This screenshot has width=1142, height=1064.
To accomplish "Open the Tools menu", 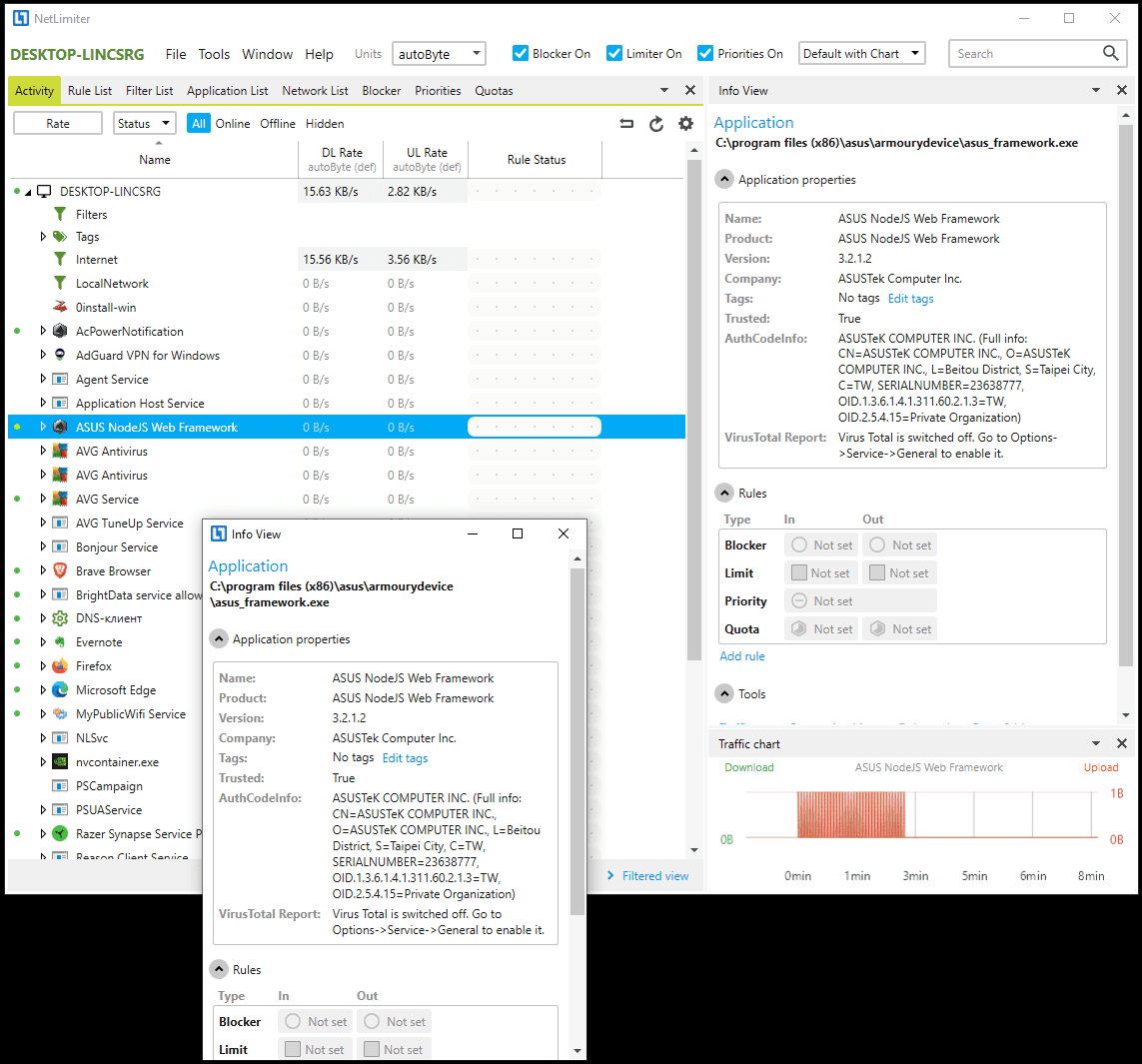I will click(214, 54).
